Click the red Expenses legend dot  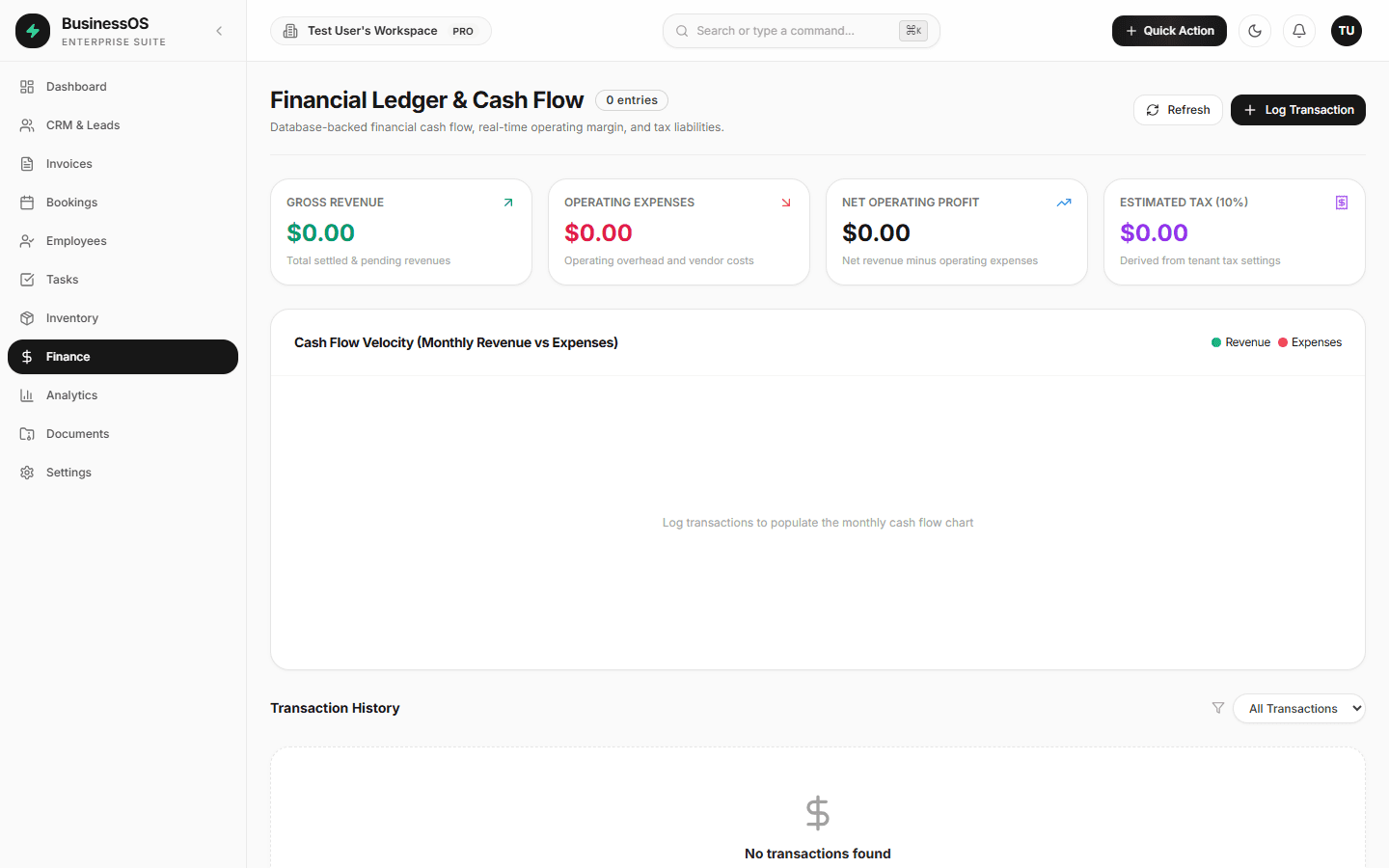[x=1283, y=342]
